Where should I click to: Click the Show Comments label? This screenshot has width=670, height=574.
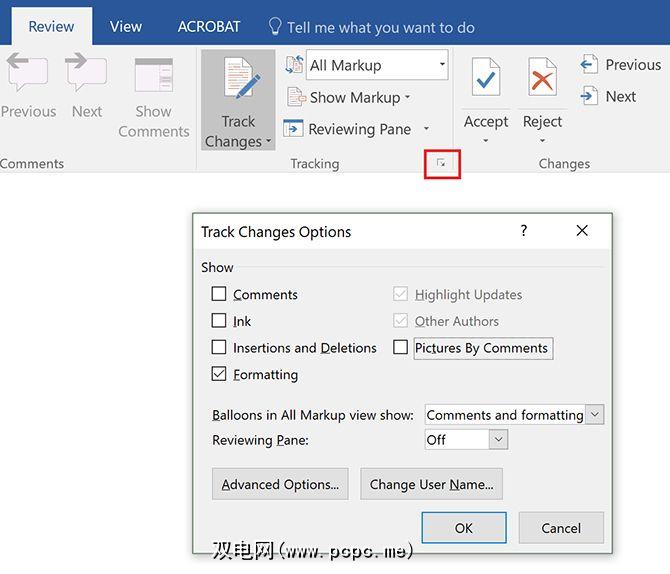point(154,121)
